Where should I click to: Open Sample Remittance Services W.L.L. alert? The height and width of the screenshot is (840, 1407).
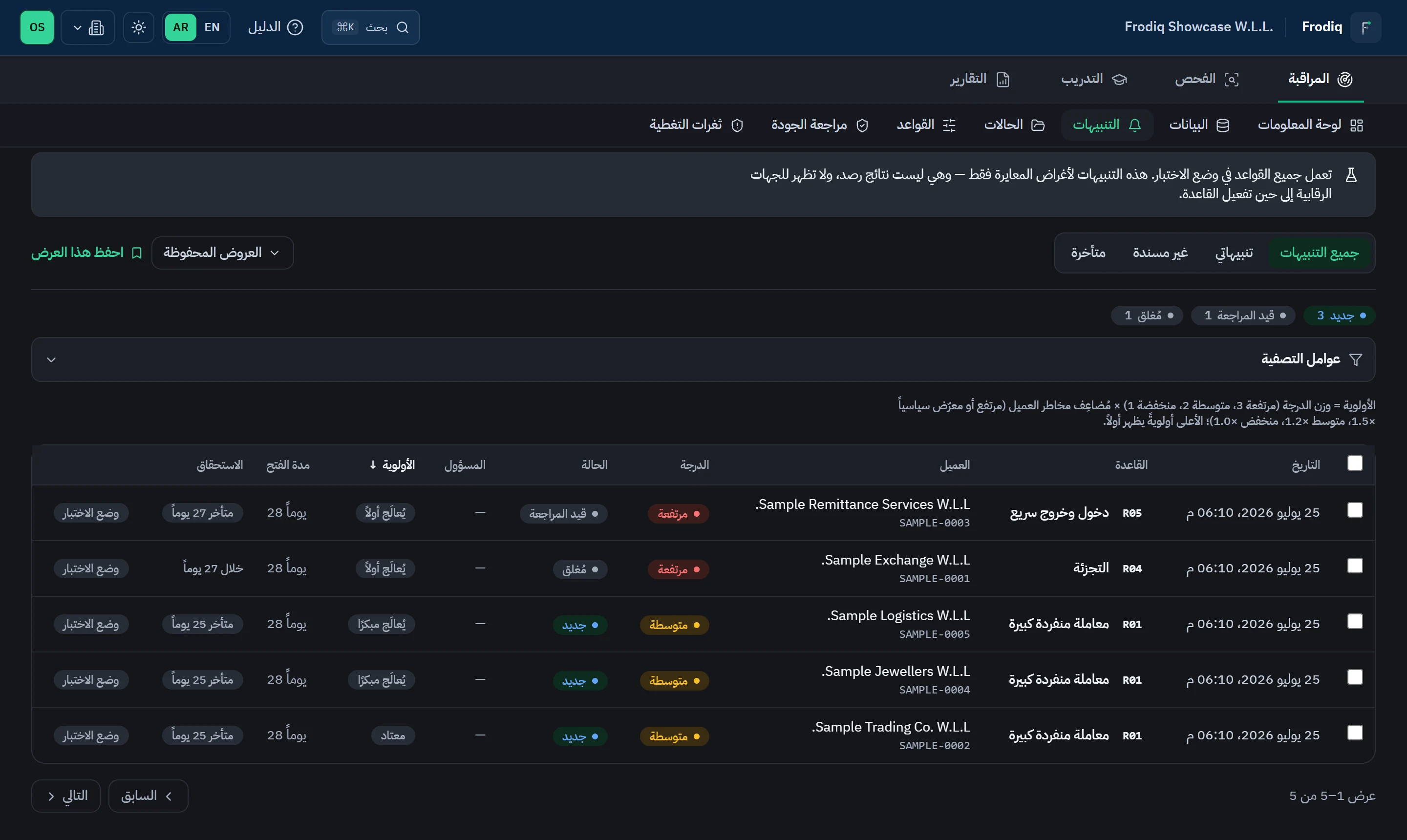coord(862,504)
